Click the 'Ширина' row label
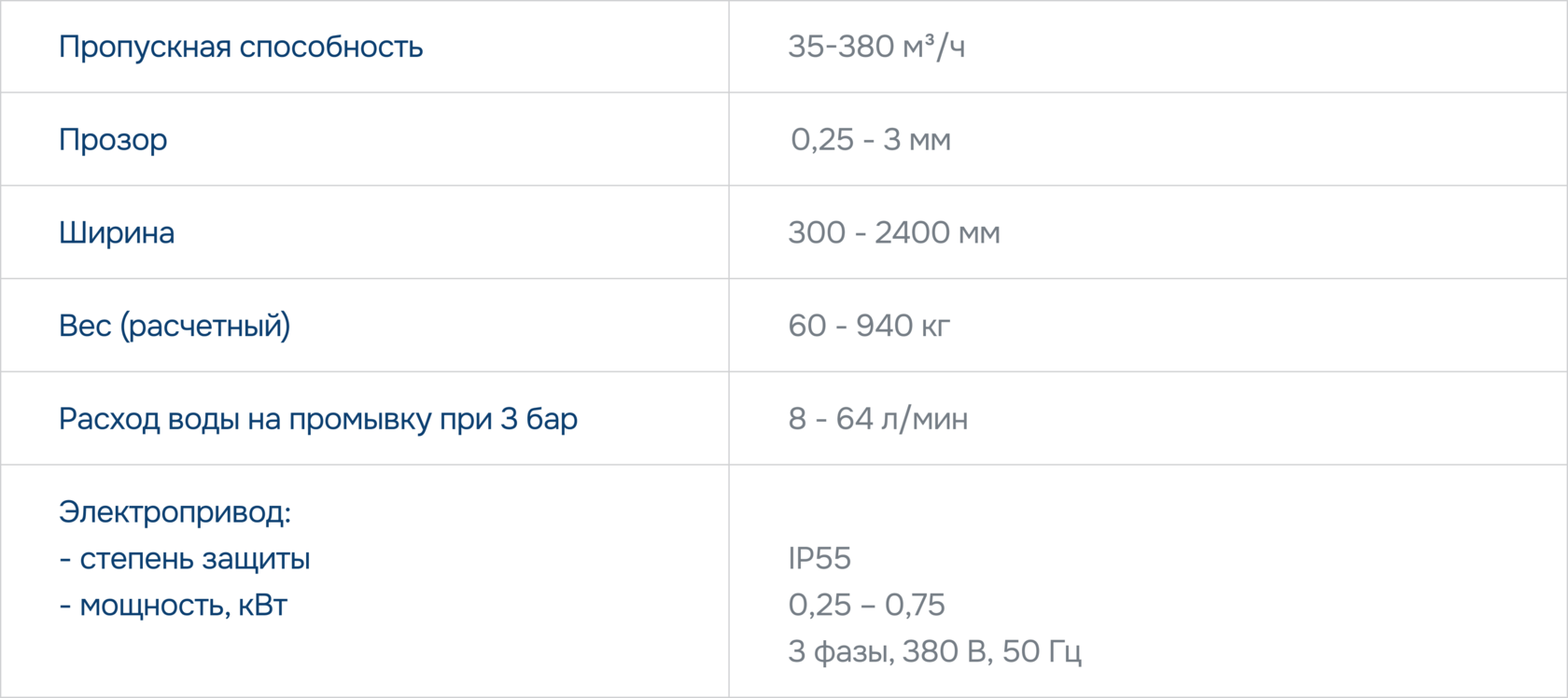Screen dimensions: 1568x698 (117, 233)
